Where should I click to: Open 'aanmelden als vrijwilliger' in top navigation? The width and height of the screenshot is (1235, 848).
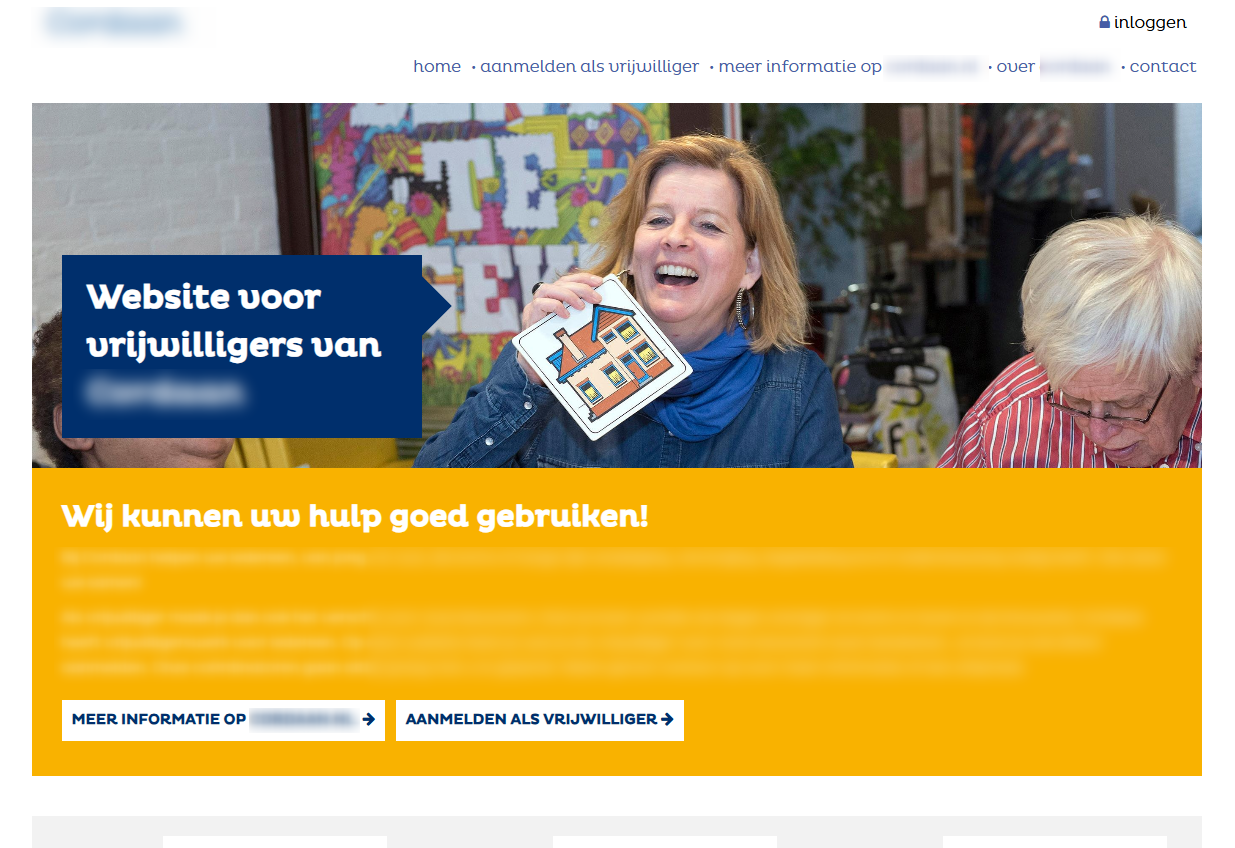pyautogui.click(x=589, y=67)
